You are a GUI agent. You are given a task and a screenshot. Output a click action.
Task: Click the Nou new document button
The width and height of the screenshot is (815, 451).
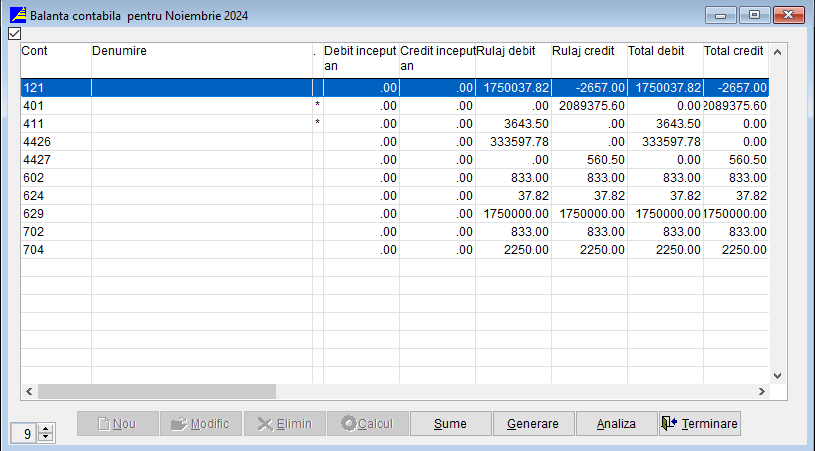coord(117,424)
